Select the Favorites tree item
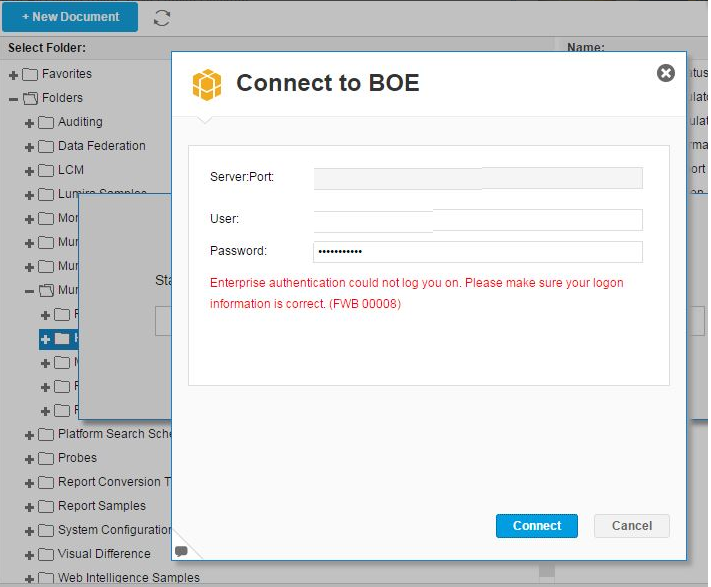Screen dimensions: 711x587 click(67, 73)
